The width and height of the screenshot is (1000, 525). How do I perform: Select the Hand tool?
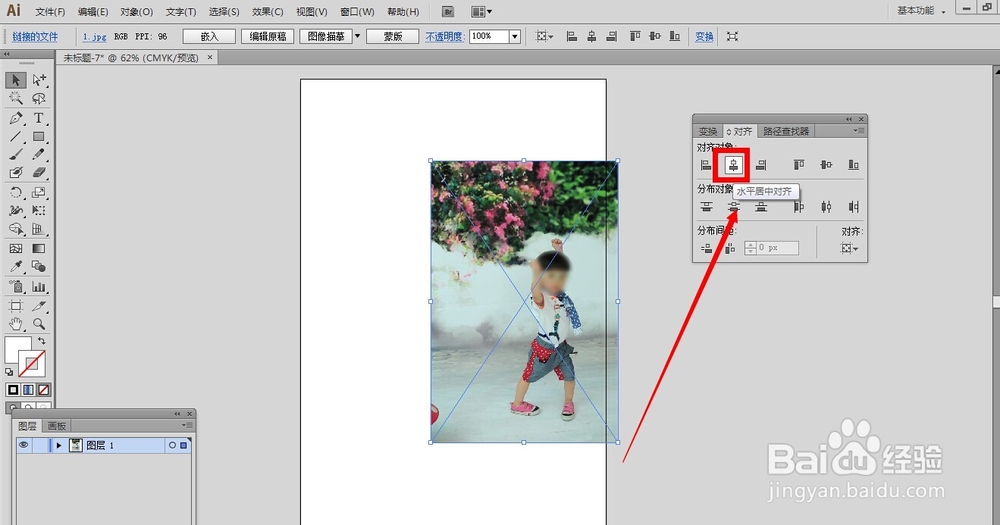(16, 324)
